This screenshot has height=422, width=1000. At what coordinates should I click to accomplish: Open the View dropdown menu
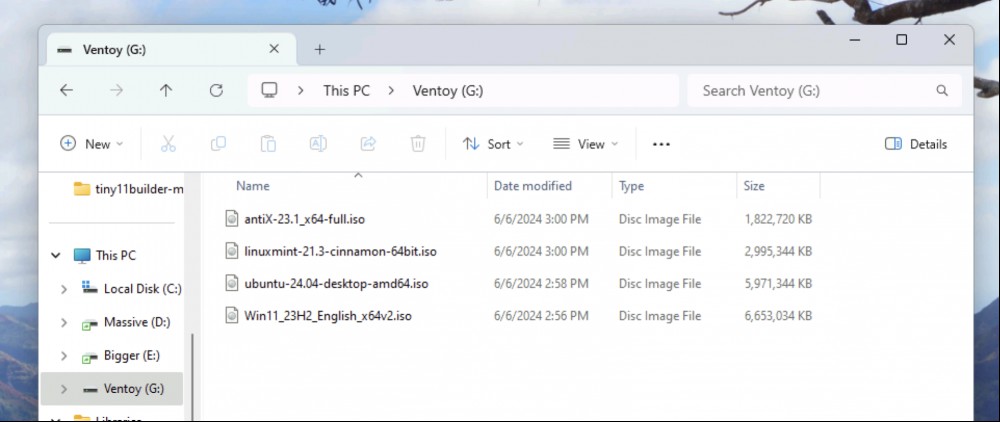point(585,144)
